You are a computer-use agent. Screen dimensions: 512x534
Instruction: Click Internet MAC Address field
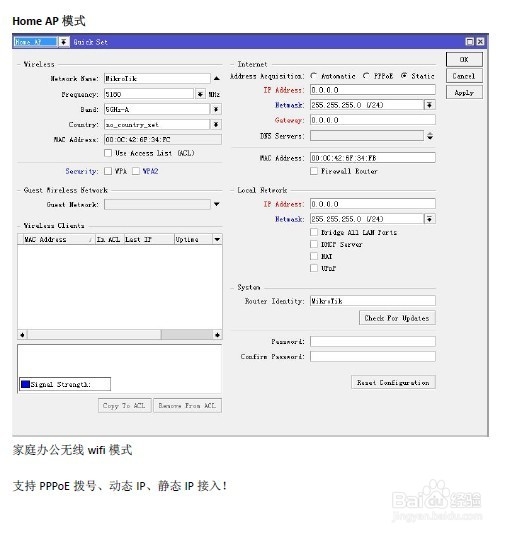click(373, 158)
